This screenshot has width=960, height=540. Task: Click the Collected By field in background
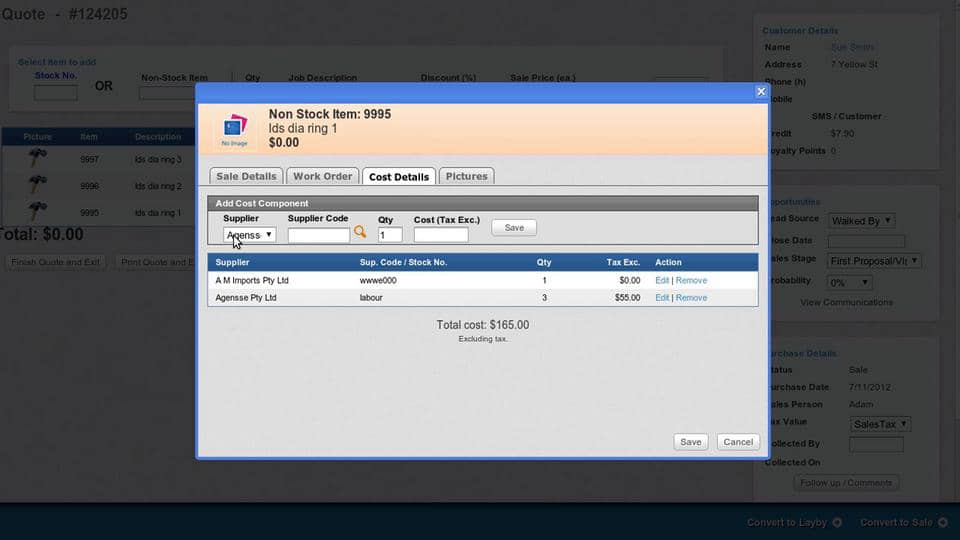(876, 444)
